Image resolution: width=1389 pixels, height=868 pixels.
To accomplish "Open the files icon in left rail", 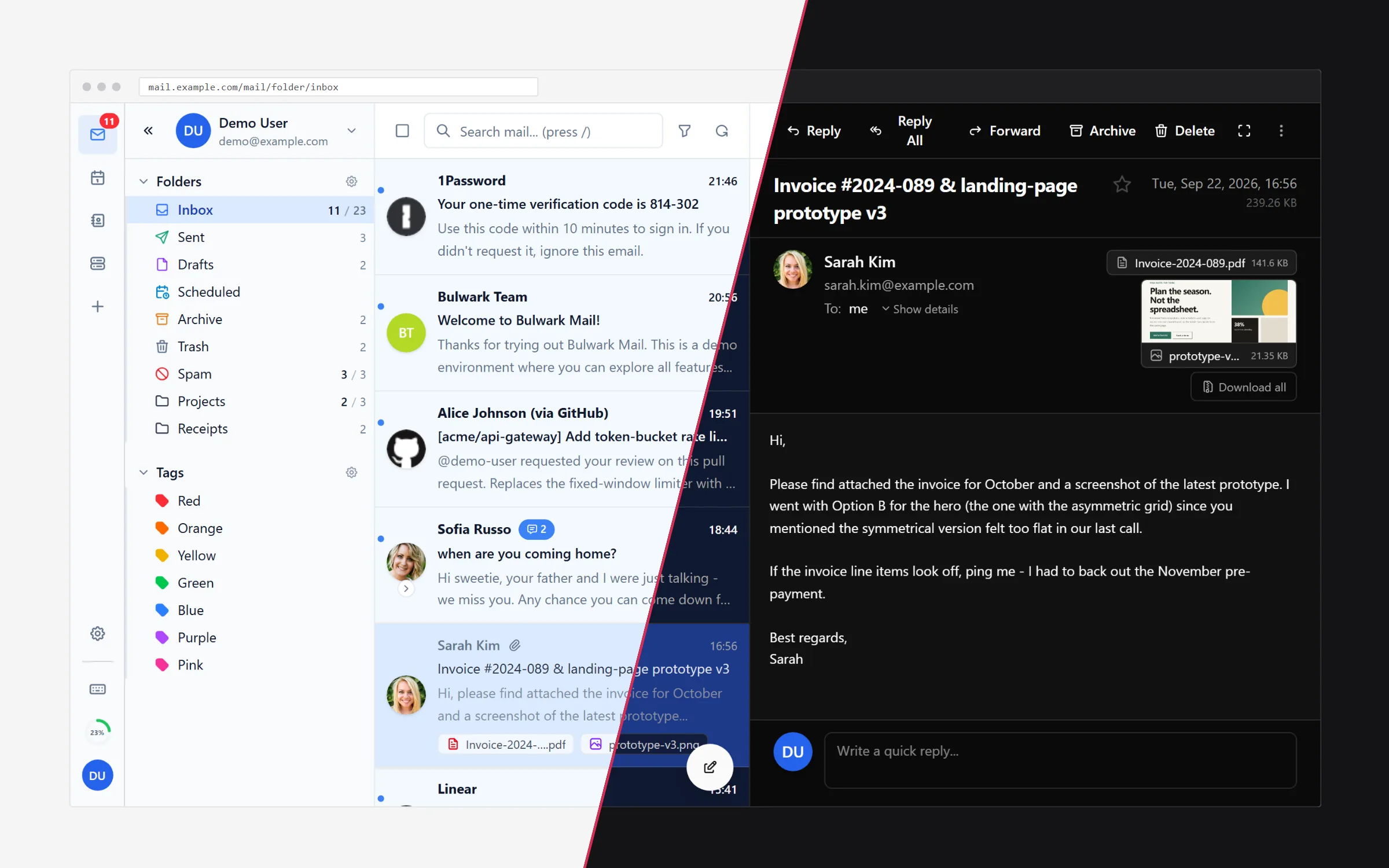I will 97,263.
